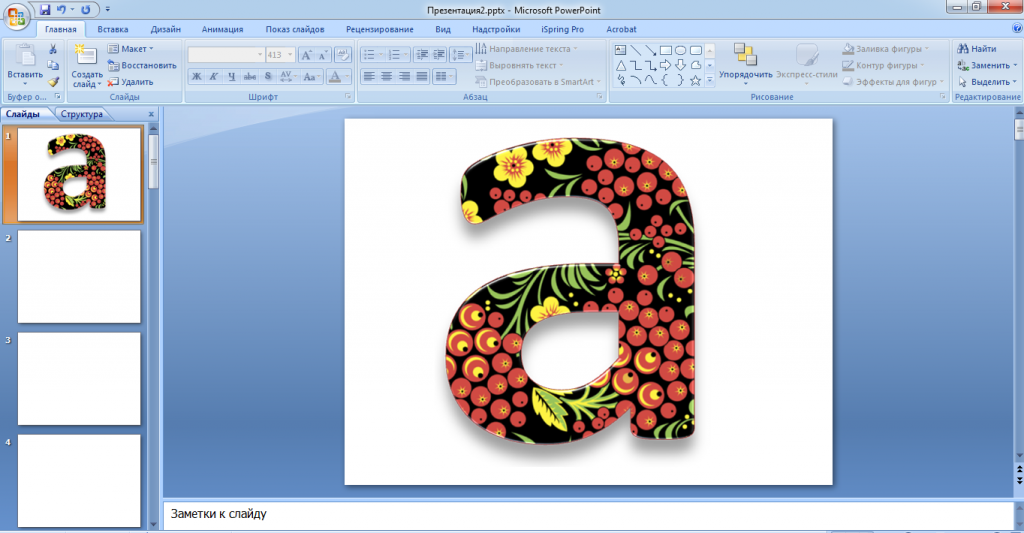
Task: Copy selection using the copy icon
Action: [x=53, y=65]
